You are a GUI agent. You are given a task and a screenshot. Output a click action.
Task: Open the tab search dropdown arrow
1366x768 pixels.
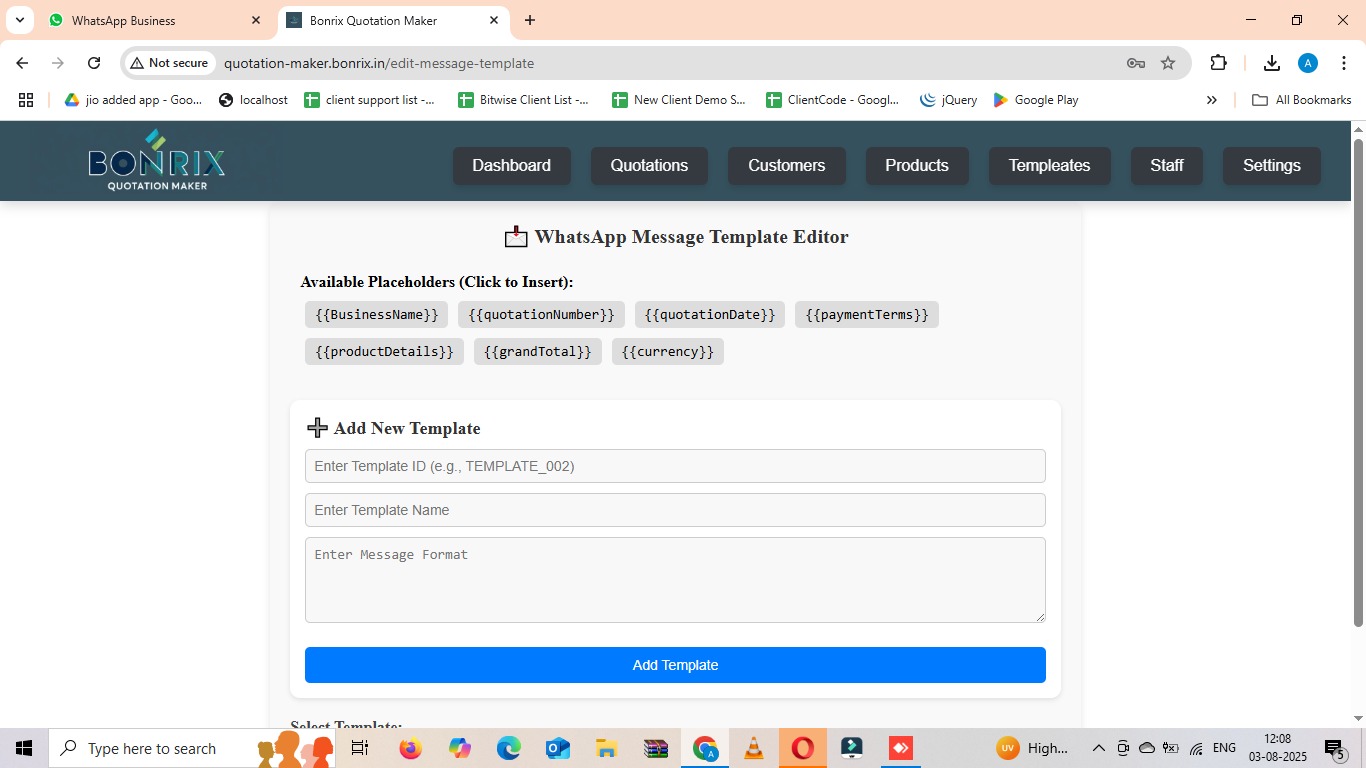(x=19, y=20)
